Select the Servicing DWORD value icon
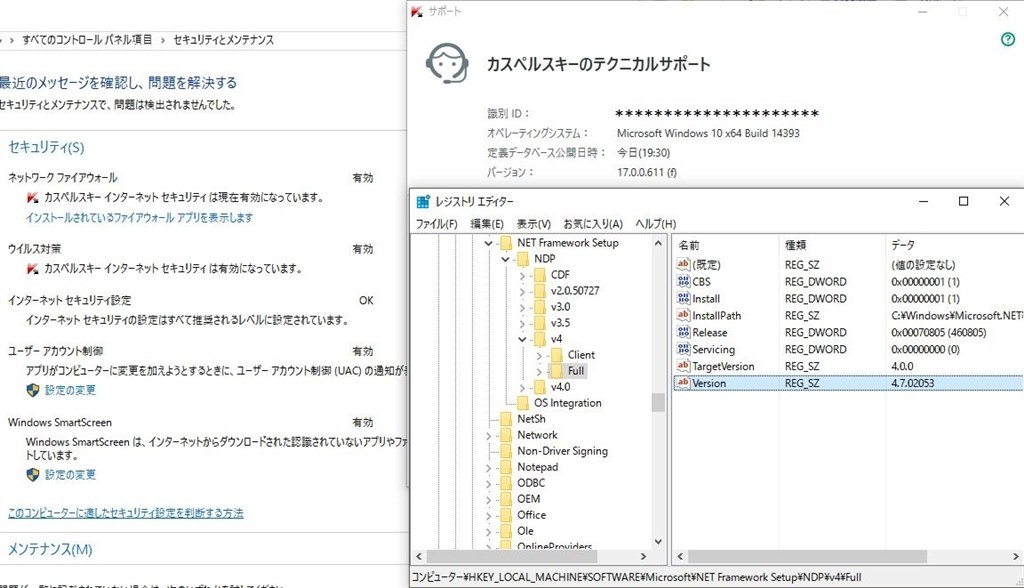1024x588 pixels. pos(683,350)
